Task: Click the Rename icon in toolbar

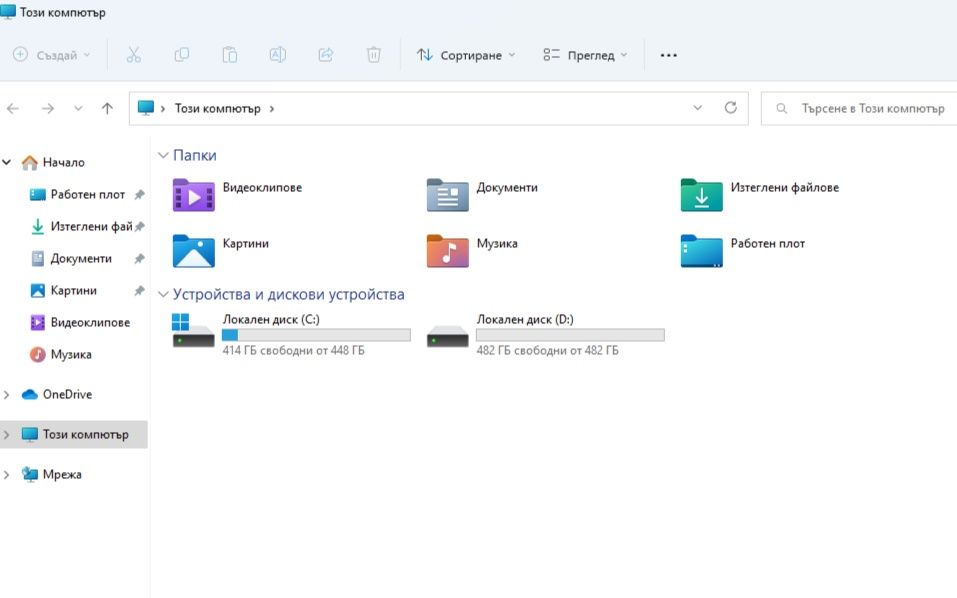Action: point(278,55)
